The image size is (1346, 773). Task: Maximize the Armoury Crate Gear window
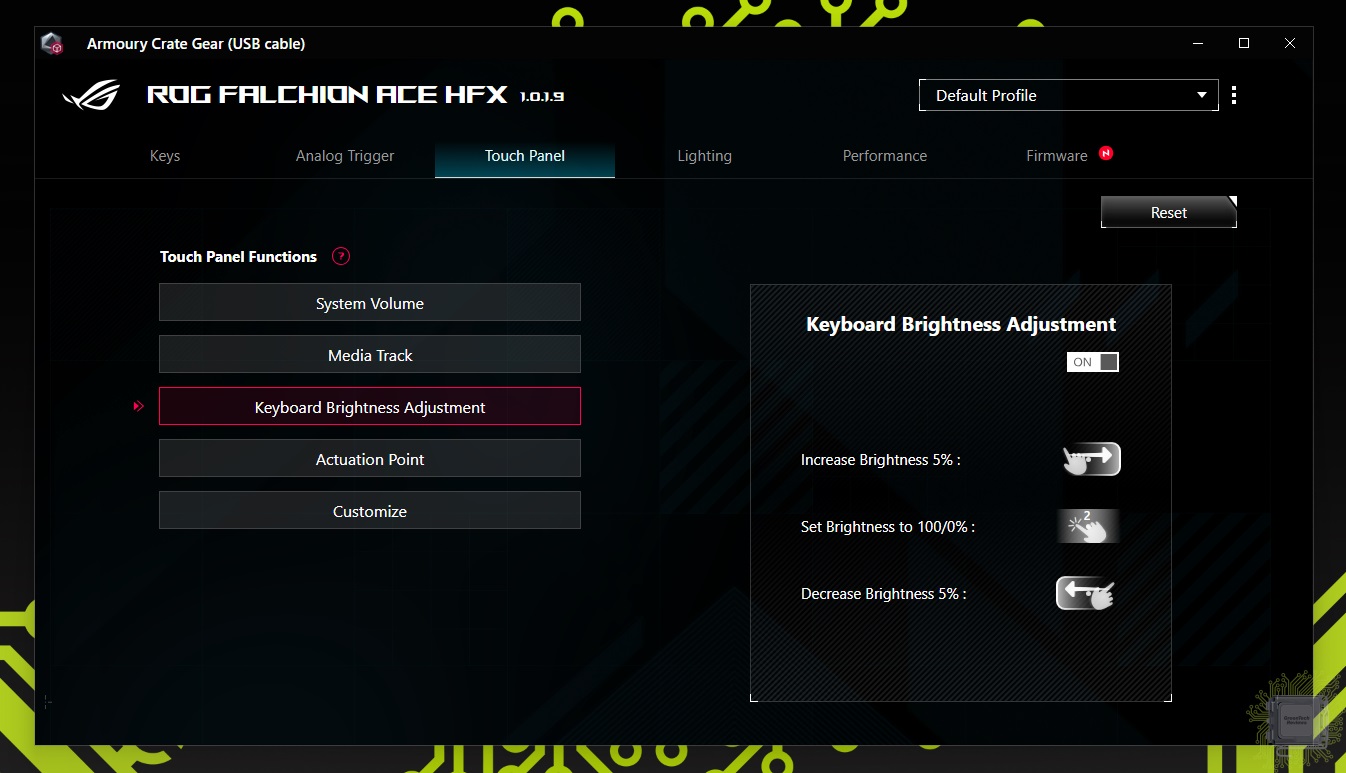[1244, 43]
